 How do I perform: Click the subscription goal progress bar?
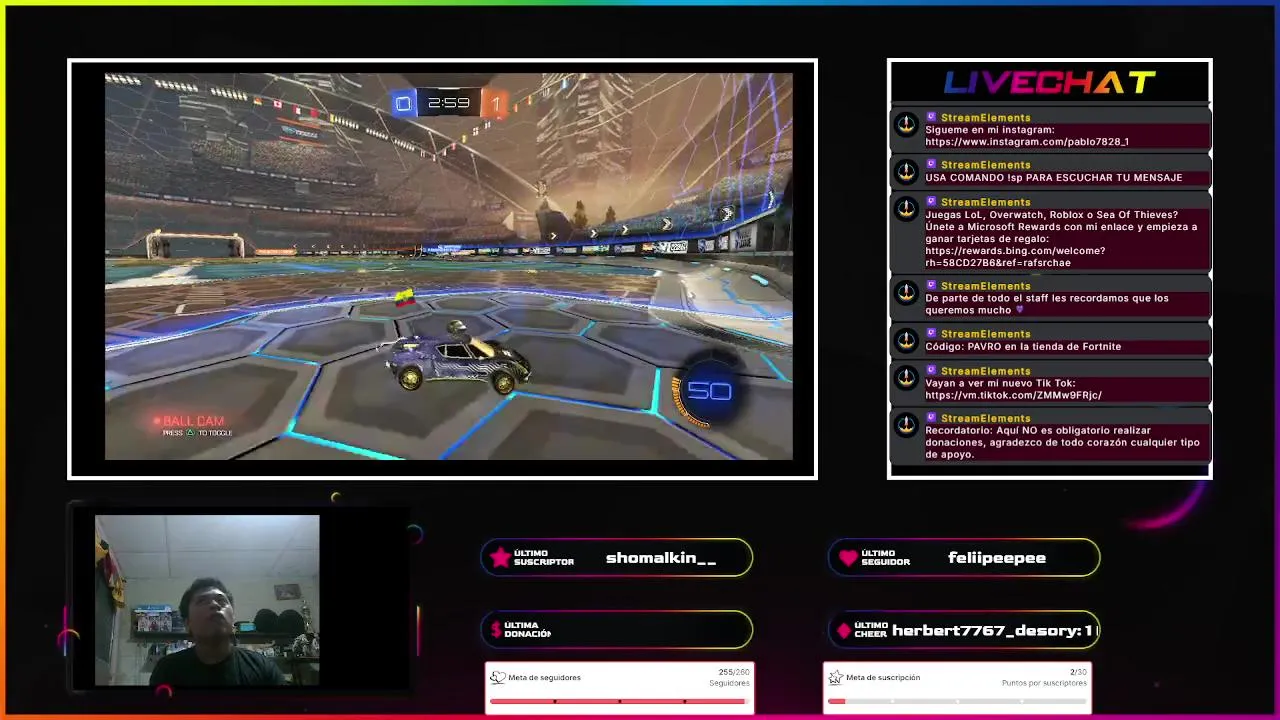click(x=957, y=701)
